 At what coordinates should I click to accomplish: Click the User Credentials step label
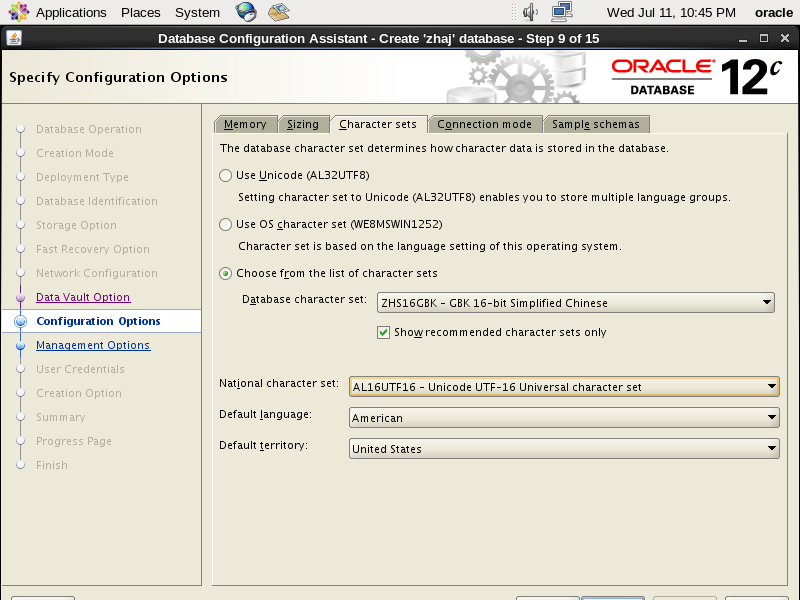80,369
